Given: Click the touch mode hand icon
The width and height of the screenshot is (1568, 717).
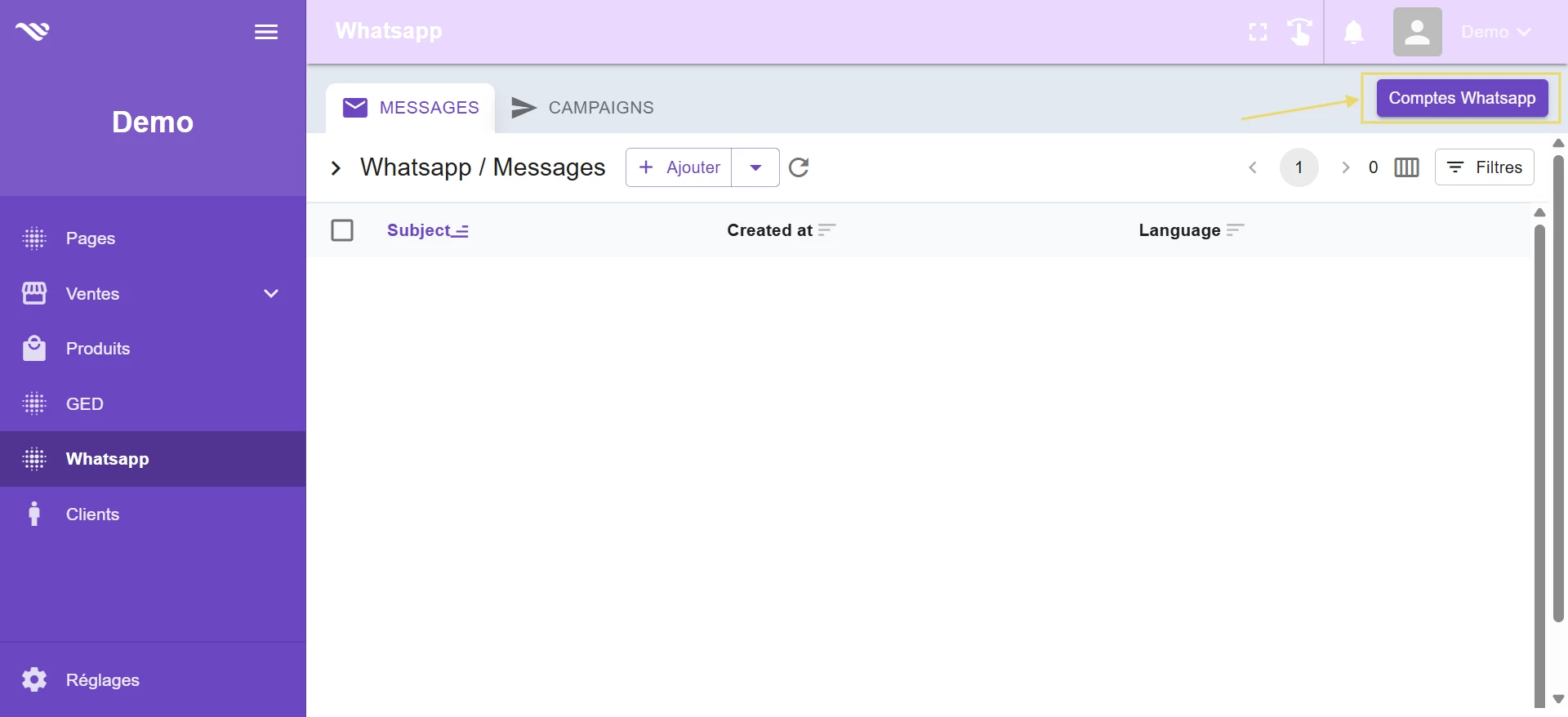Looking at the screenshot, I should [1299, 32].
